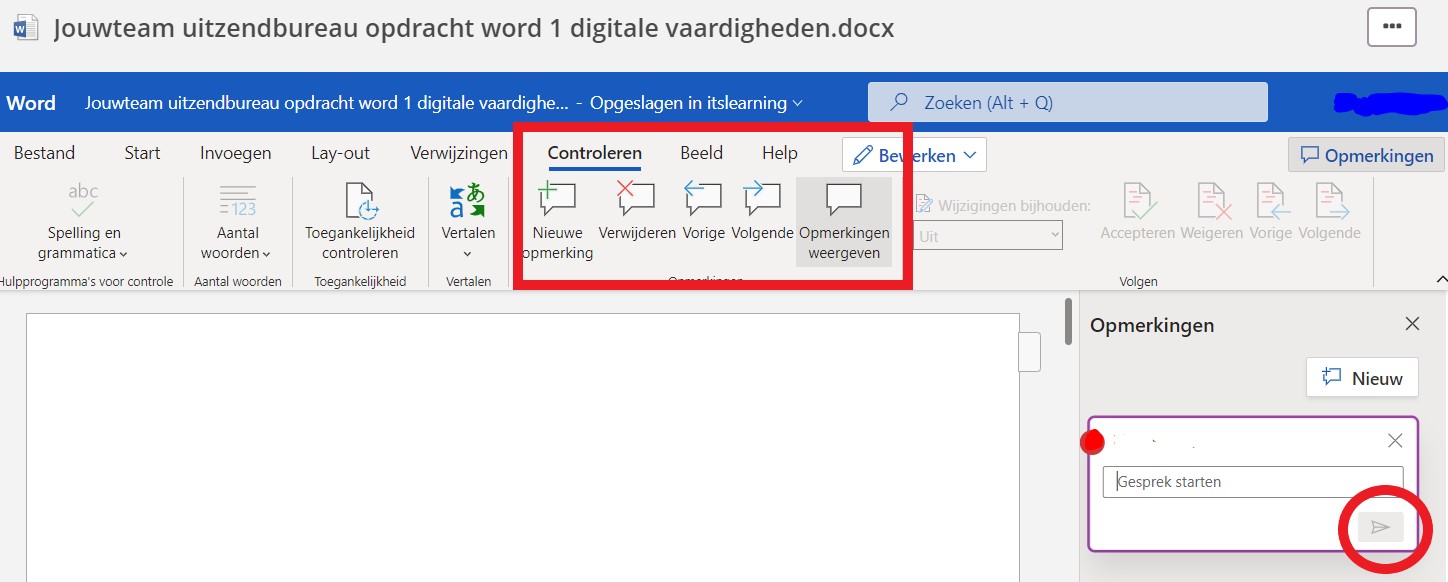Click the Nieuwe opmerking icon
This screenshot has height=582, width=1448.
pos(557,198)
